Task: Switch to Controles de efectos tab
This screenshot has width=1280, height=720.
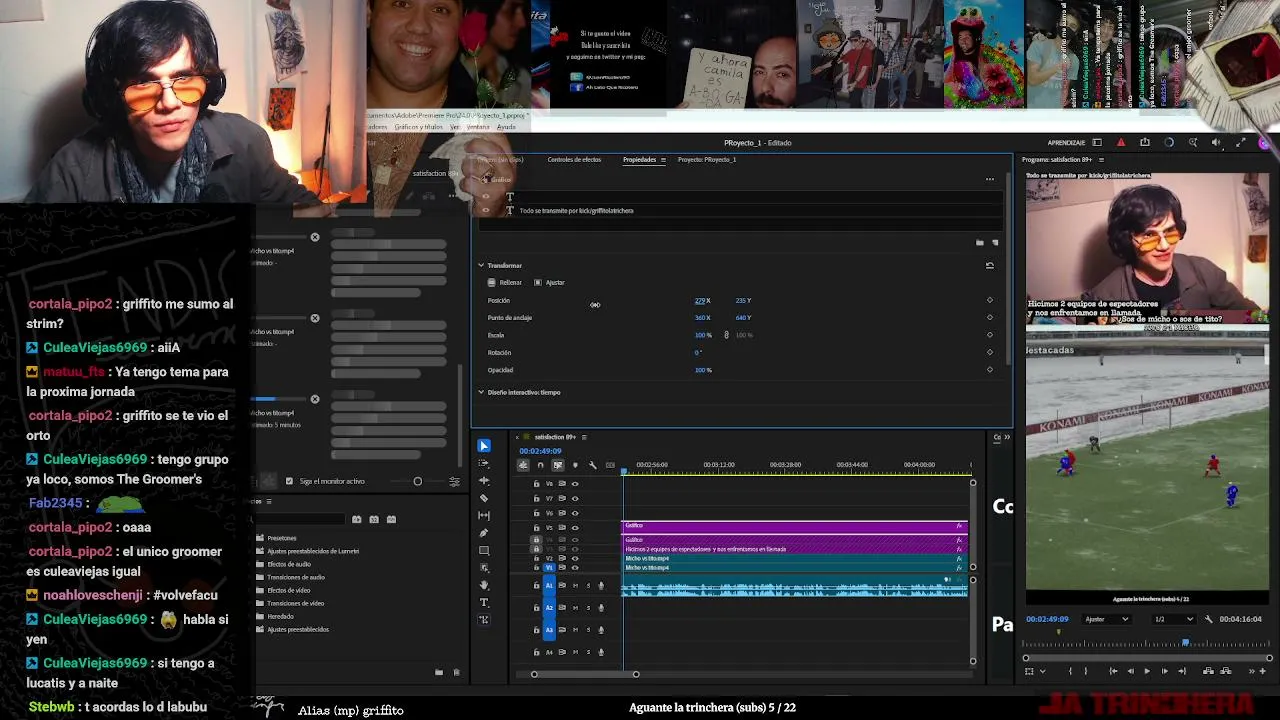Action: [574, 160]
